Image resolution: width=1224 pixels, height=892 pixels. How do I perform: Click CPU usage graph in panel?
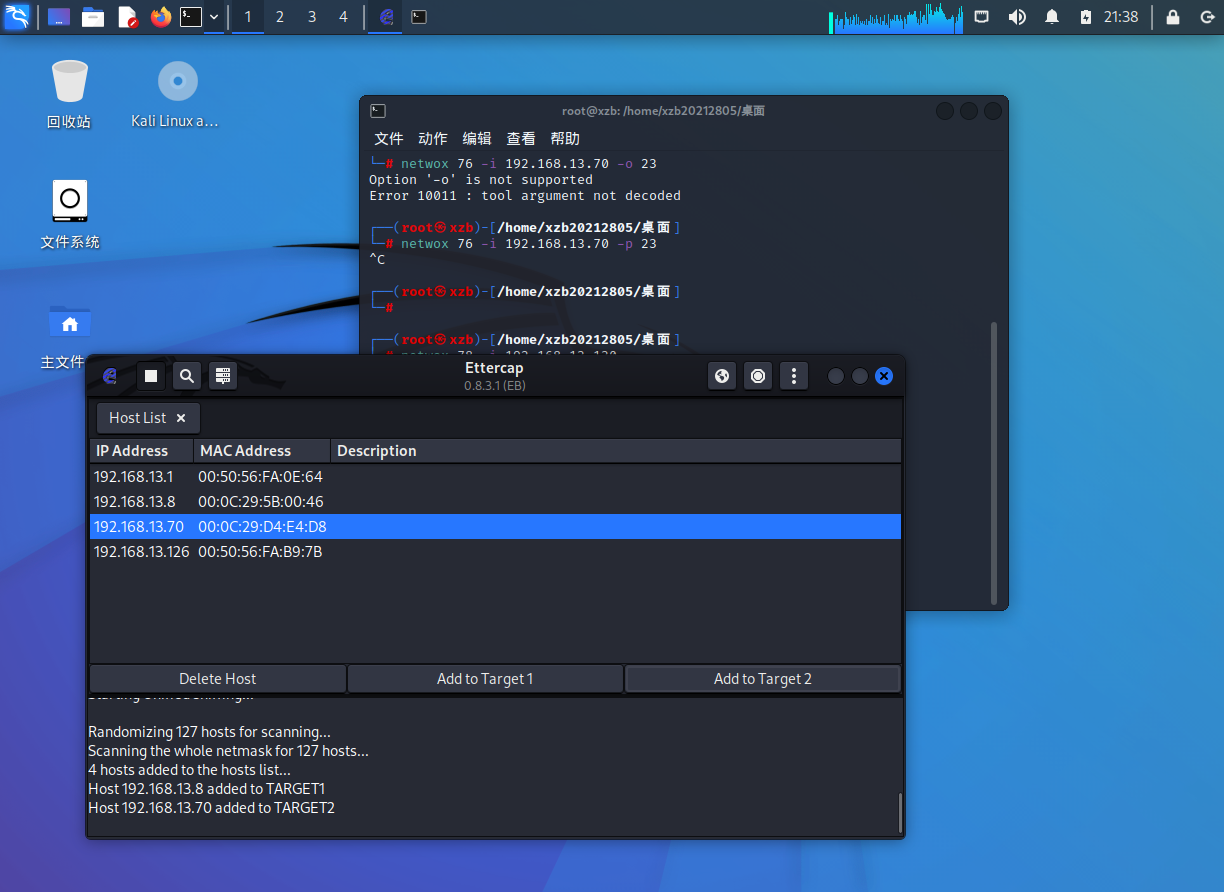[x=895, y=17]
